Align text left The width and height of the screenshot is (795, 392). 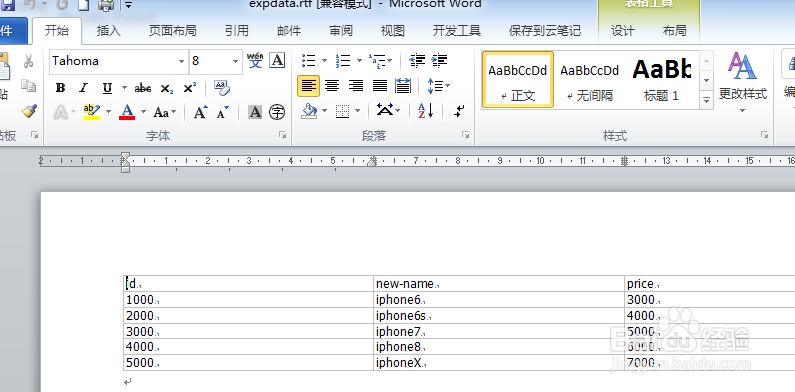pos(308,86)
